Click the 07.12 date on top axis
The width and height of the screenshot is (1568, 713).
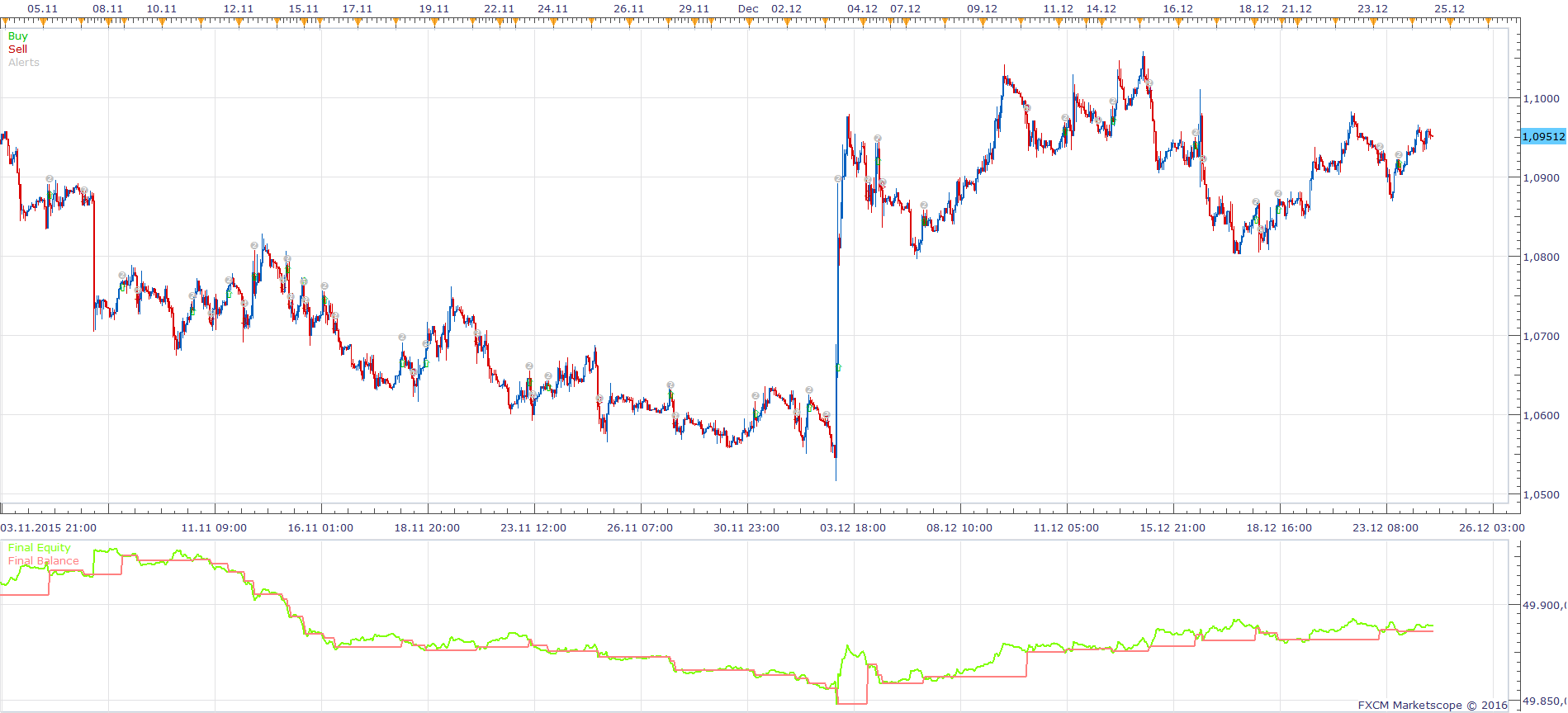coord(906,9)
